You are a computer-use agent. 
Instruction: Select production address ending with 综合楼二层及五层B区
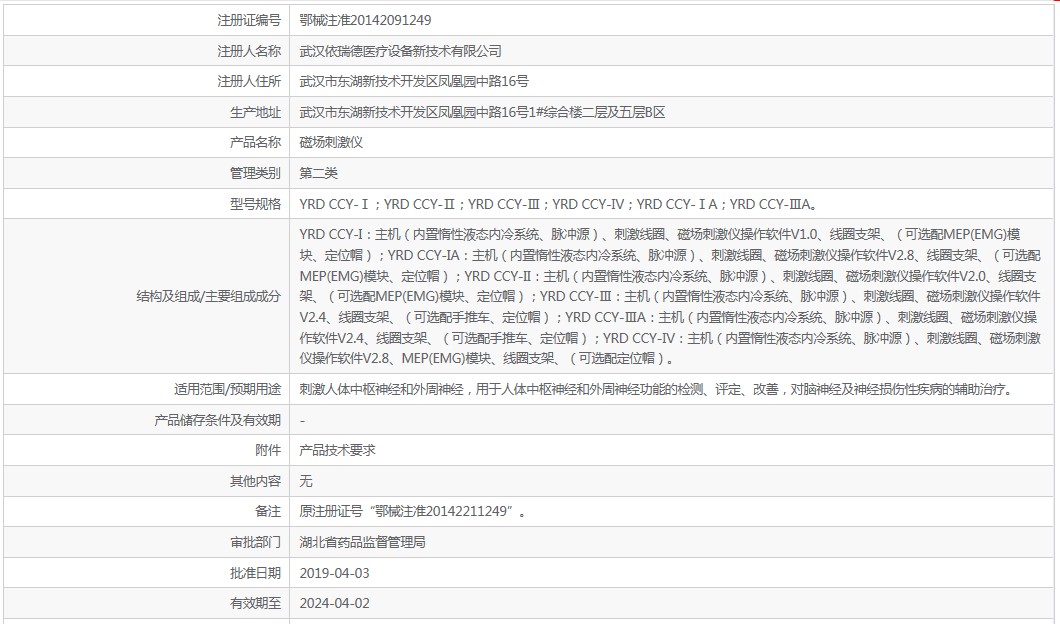click(482, 112)
